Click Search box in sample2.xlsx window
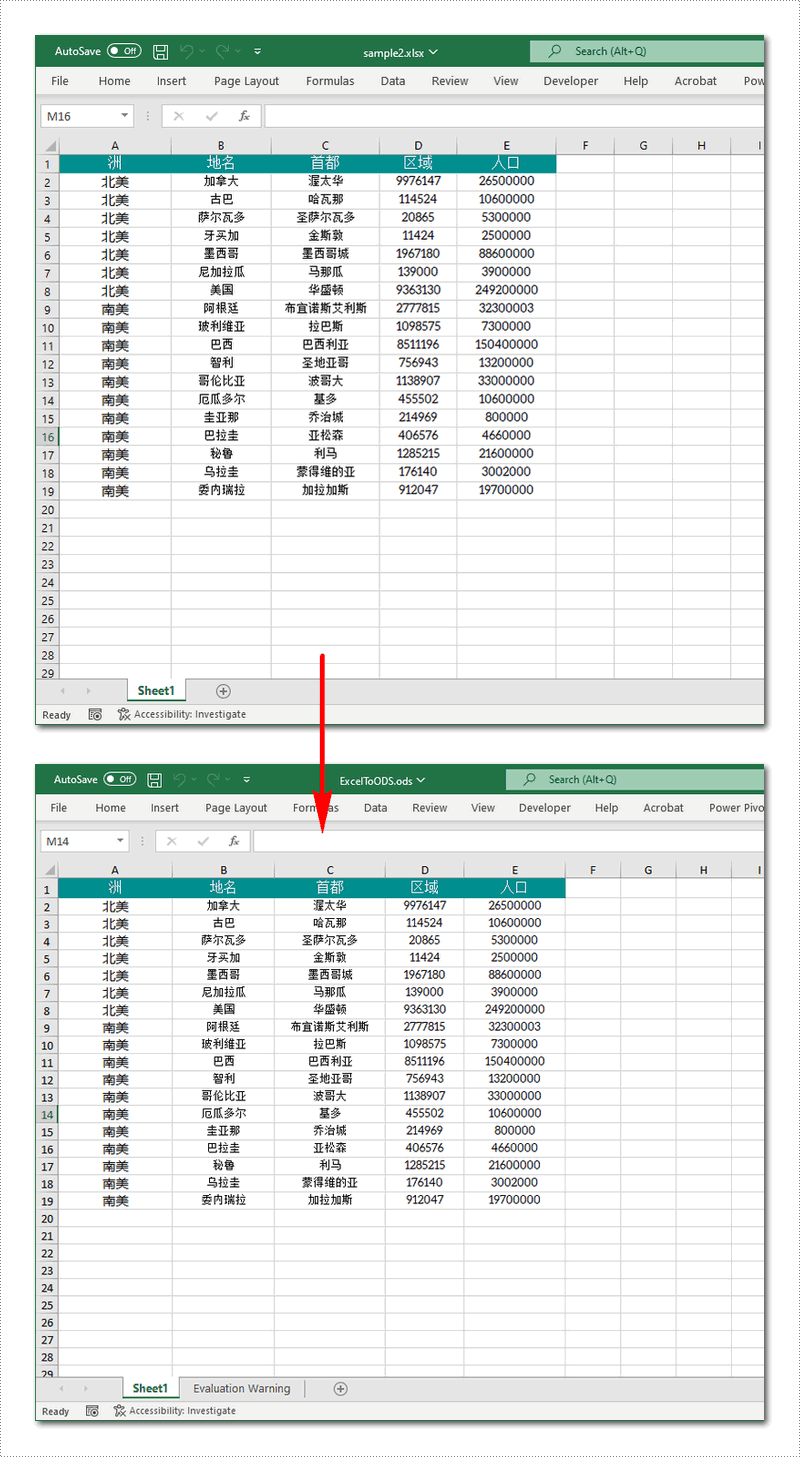Viewport: 800px width, 1457px height. 647,51
